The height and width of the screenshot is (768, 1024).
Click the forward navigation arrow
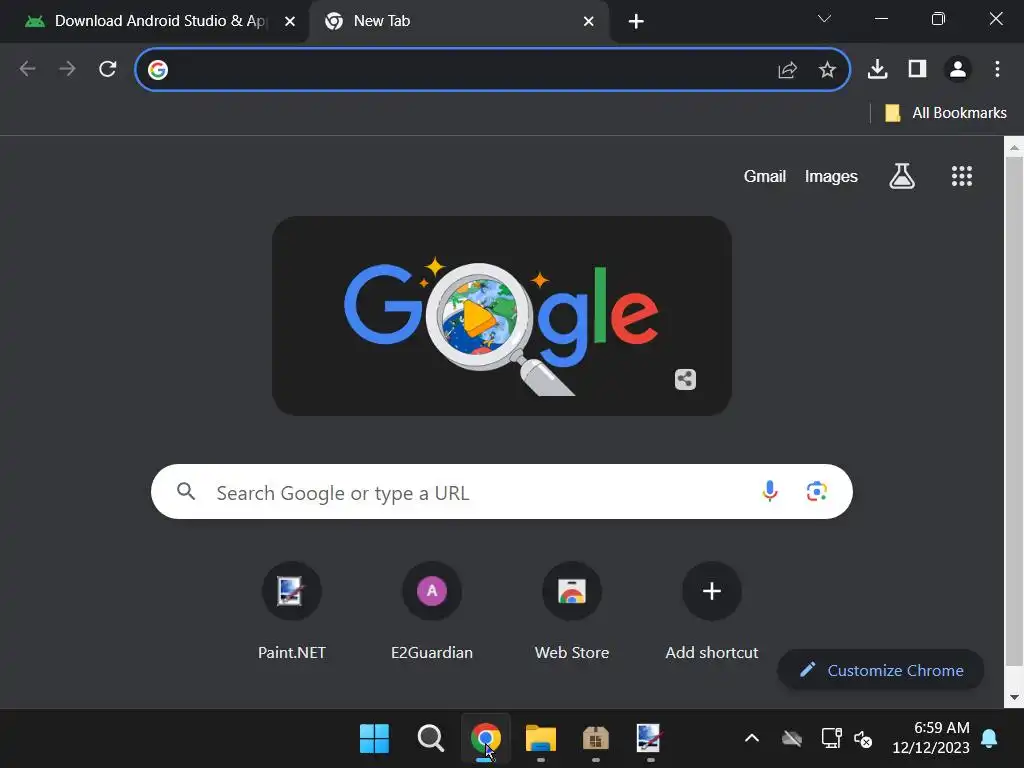tap(67, 69)
